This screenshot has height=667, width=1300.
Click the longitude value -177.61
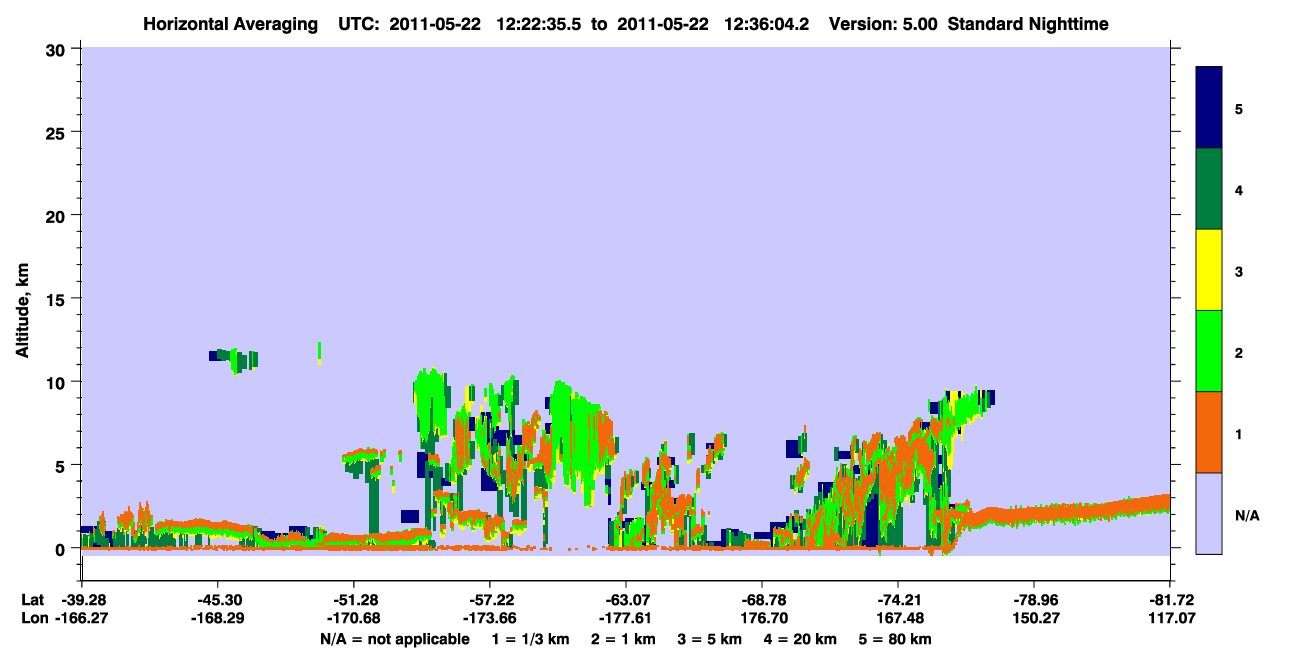pyautogui.click(x=626, y=619)
